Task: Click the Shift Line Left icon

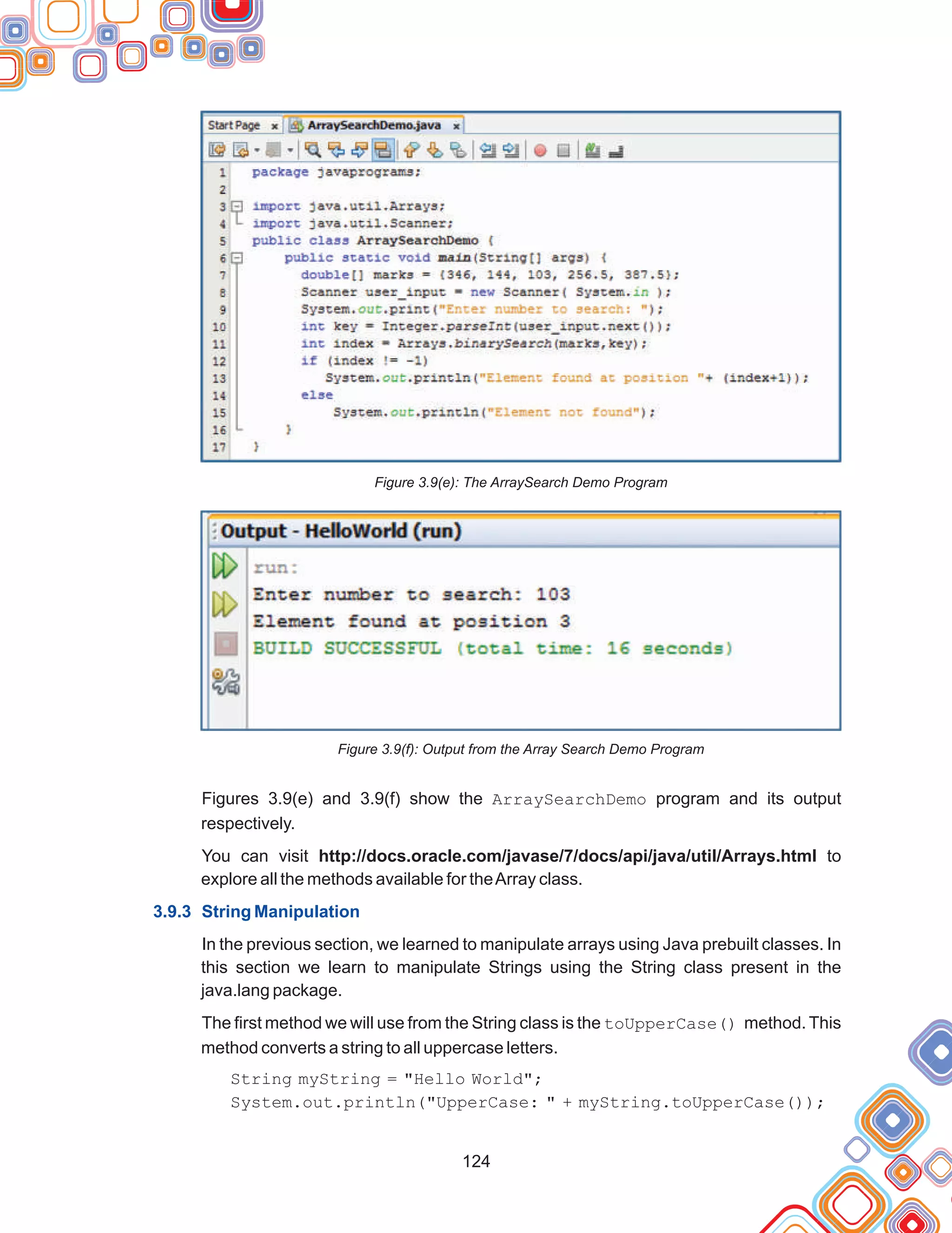Action: coord(488,150)
